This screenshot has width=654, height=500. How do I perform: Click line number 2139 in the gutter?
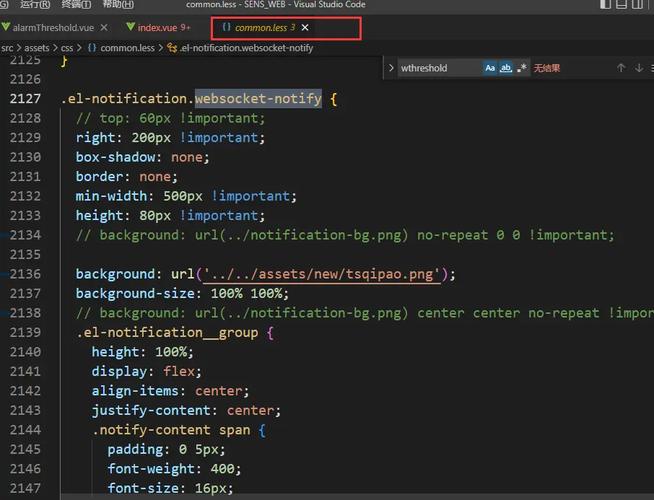pyautogui.click(x=25, y=332)
